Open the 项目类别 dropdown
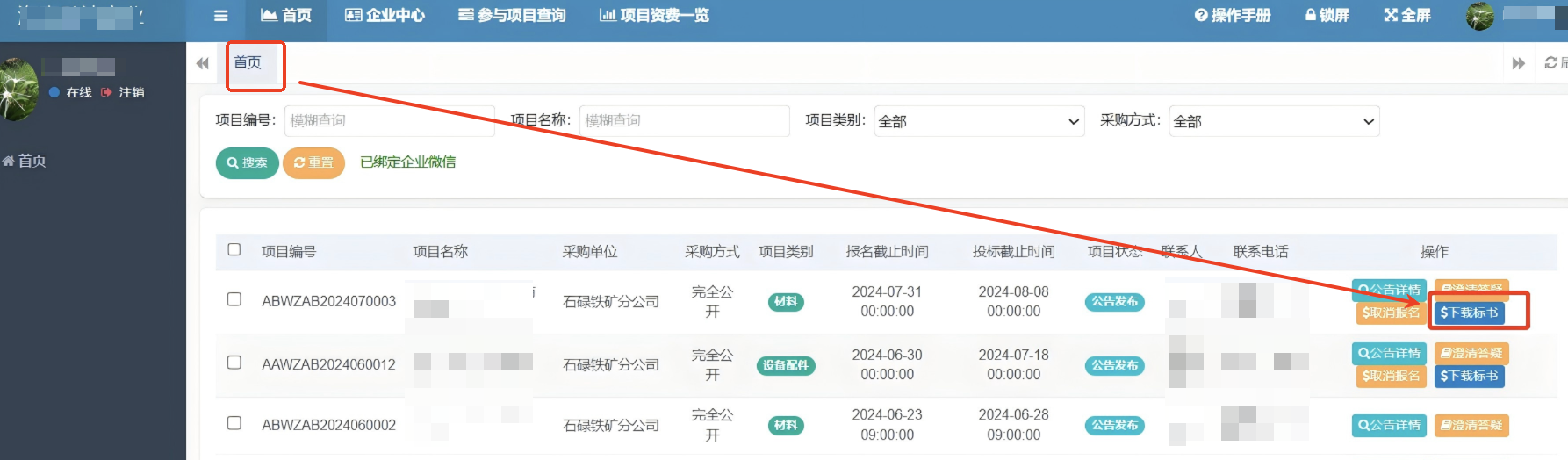The image size is (1568, 460). click(x=979, y=121)
